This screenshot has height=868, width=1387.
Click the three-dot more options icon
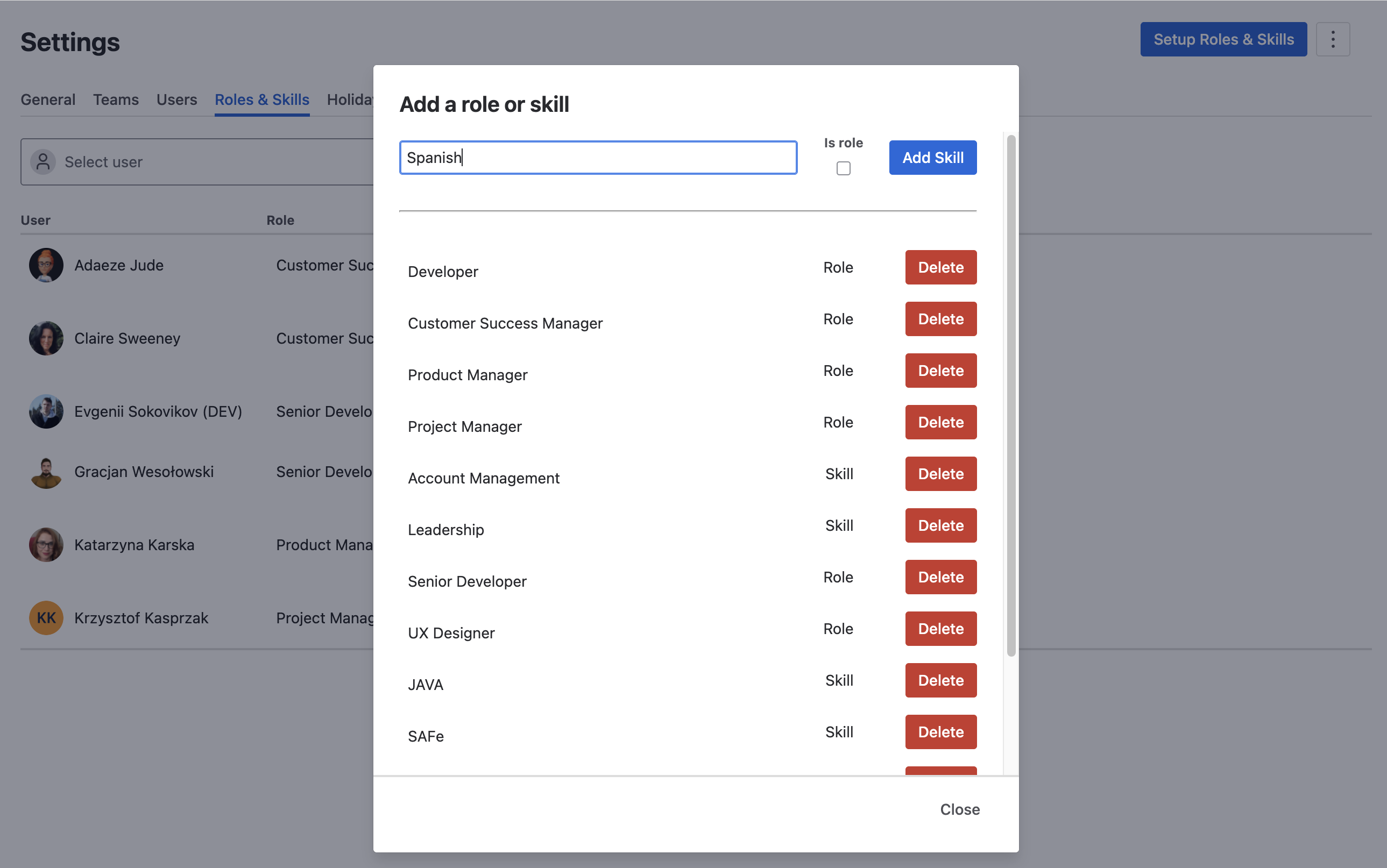1333,39
